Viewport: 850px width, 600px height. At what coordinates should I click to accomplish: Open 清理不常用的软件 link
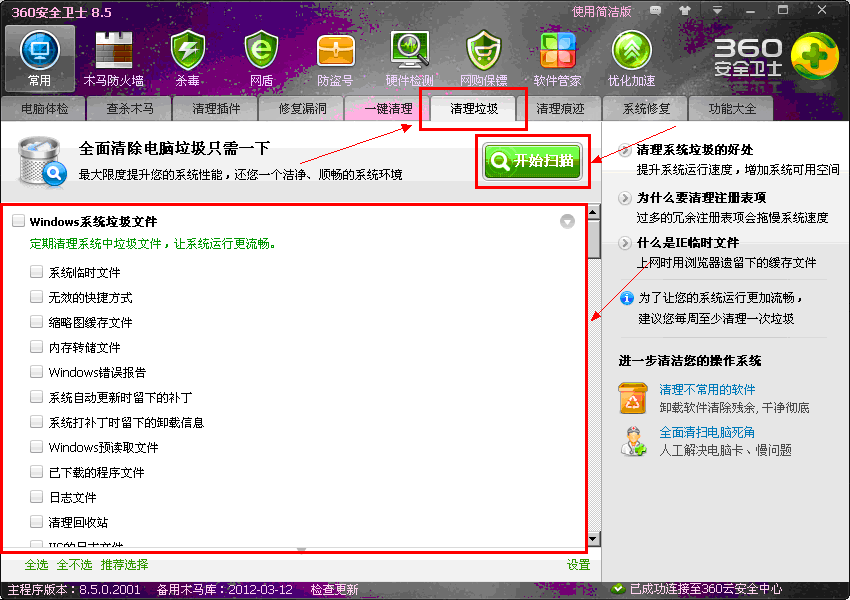(707, 389)
